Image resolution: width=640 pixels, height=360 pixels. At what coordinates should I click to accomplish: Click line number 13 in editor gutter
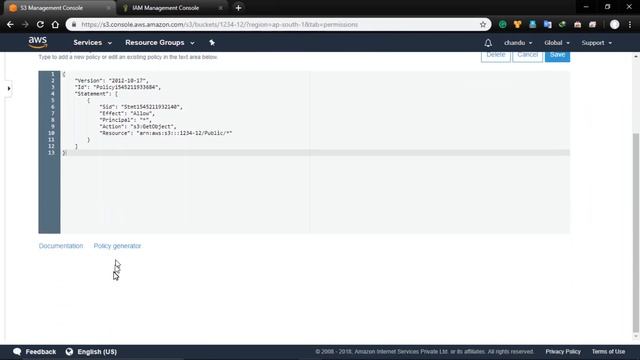pos(51,153)
